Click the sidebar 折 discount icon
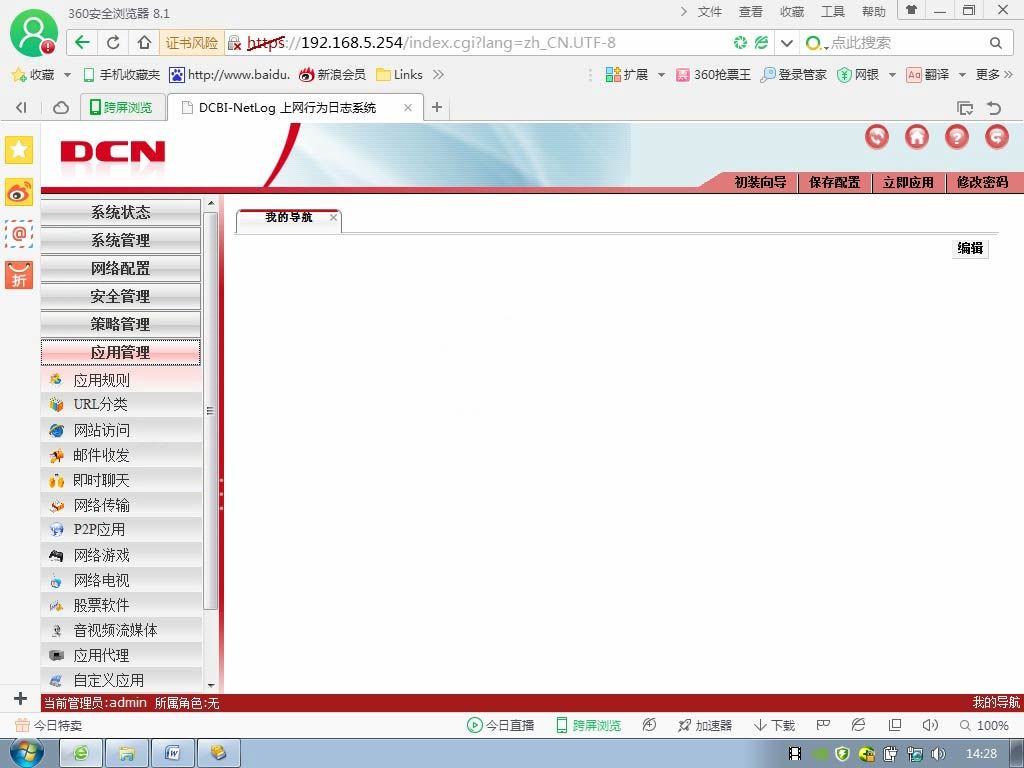 (19, 275)
